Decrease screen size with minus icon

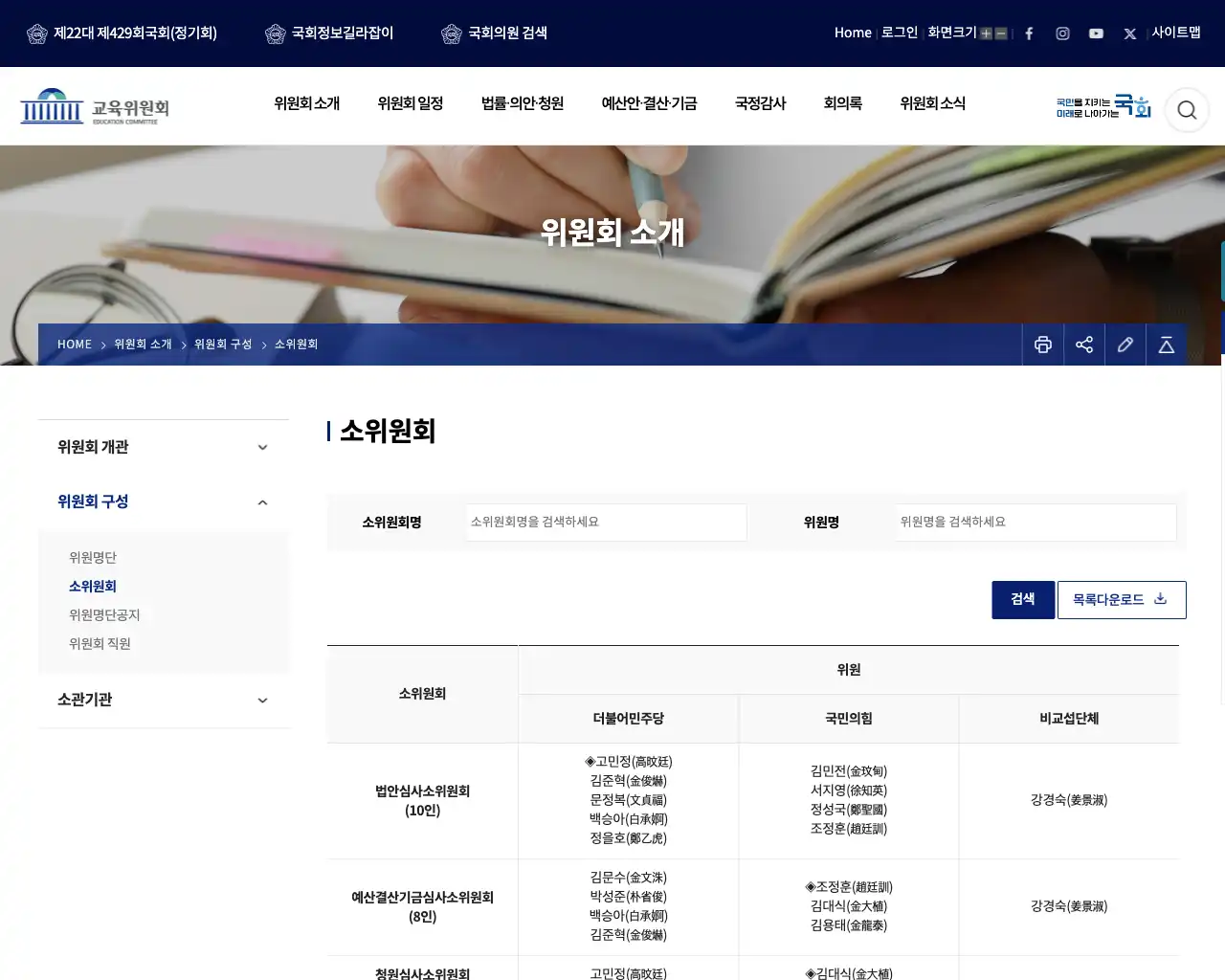pyautogui.click(x=1001, y=33)
